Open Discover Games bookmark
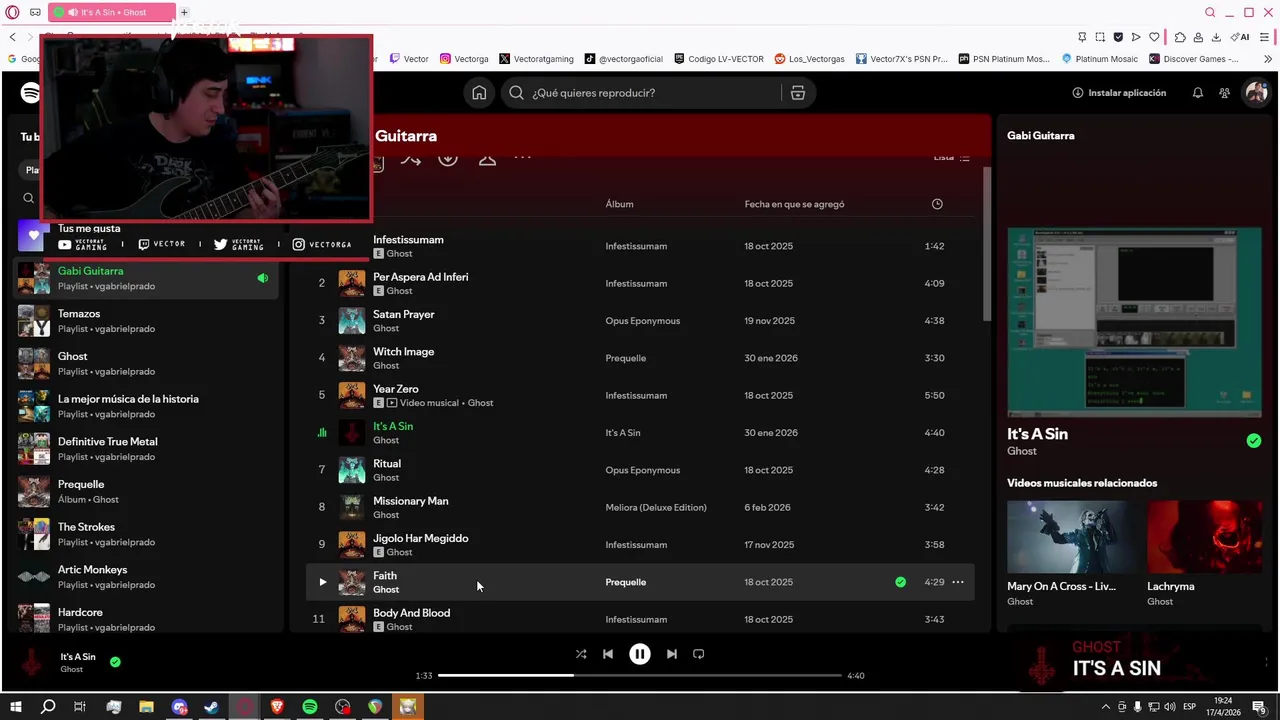Image resolution: width=1280 pixels, height=720 pixels. 1194,59
